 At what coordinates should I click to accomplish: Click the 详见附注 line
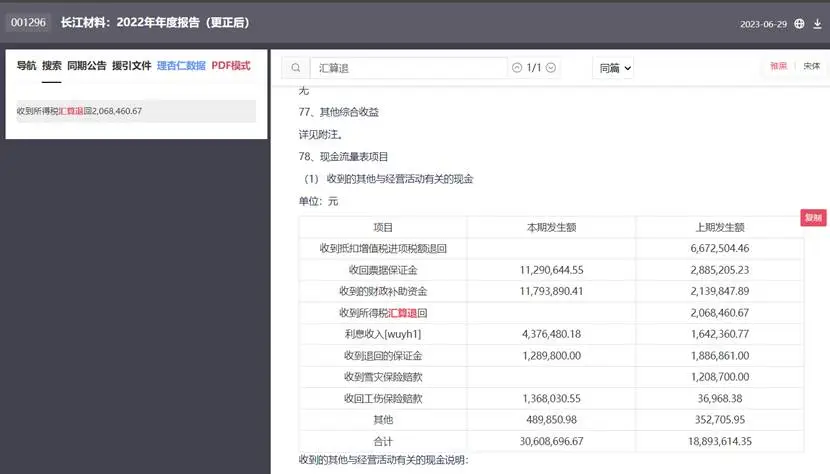pos(320,135)
